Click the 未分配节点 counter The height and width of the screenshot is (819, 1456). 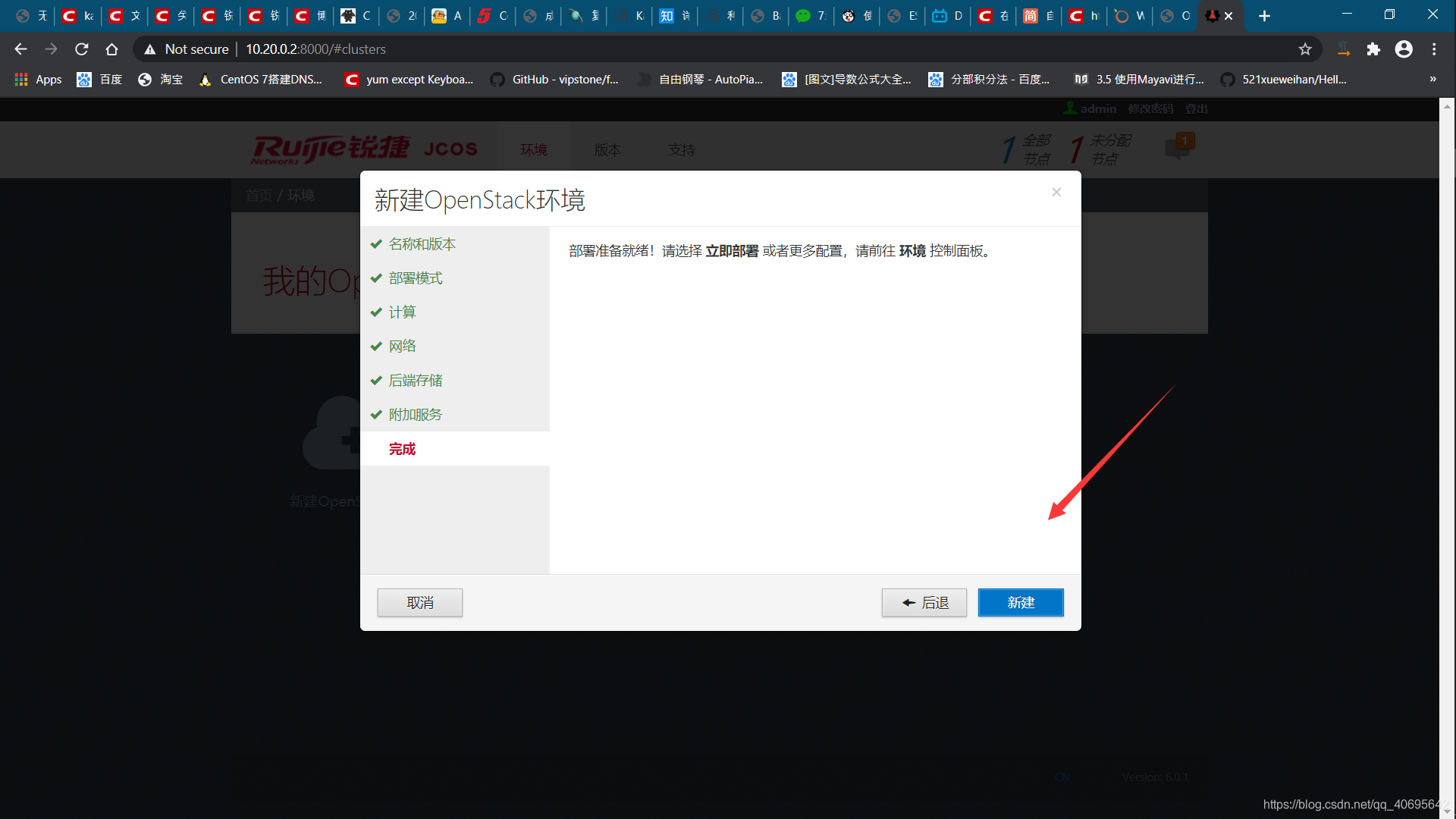click(1100, 149)
